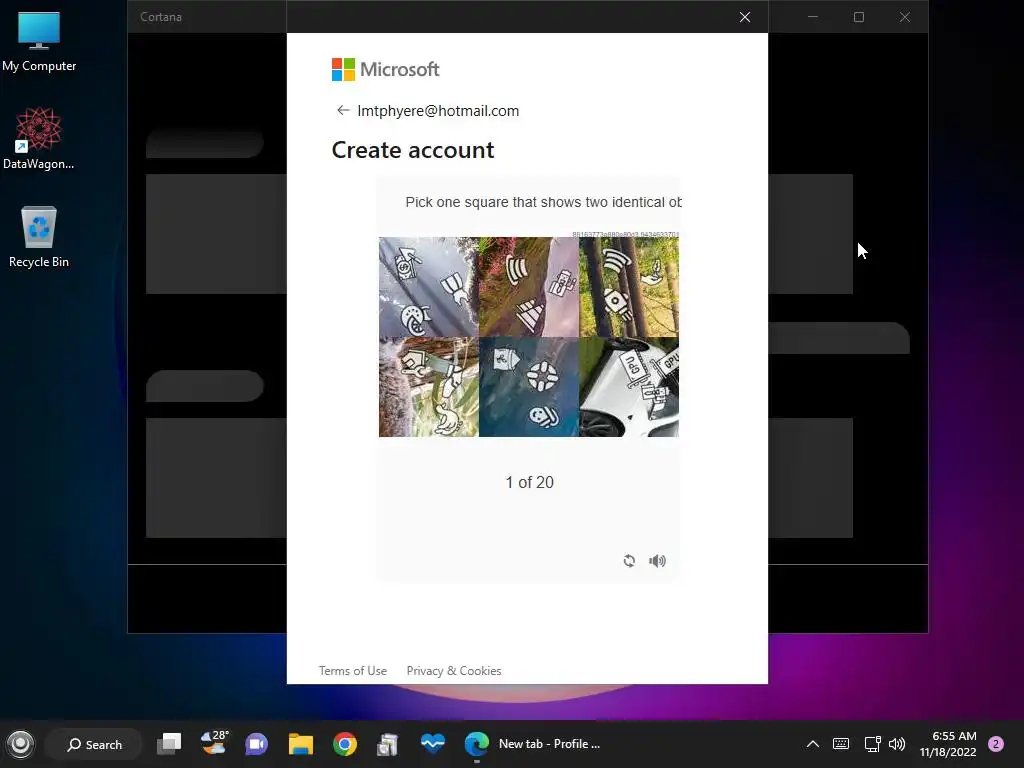
Task: Click the Microsoft logo in the dialog
Action: pyautogui.click(x=385, y=69)
